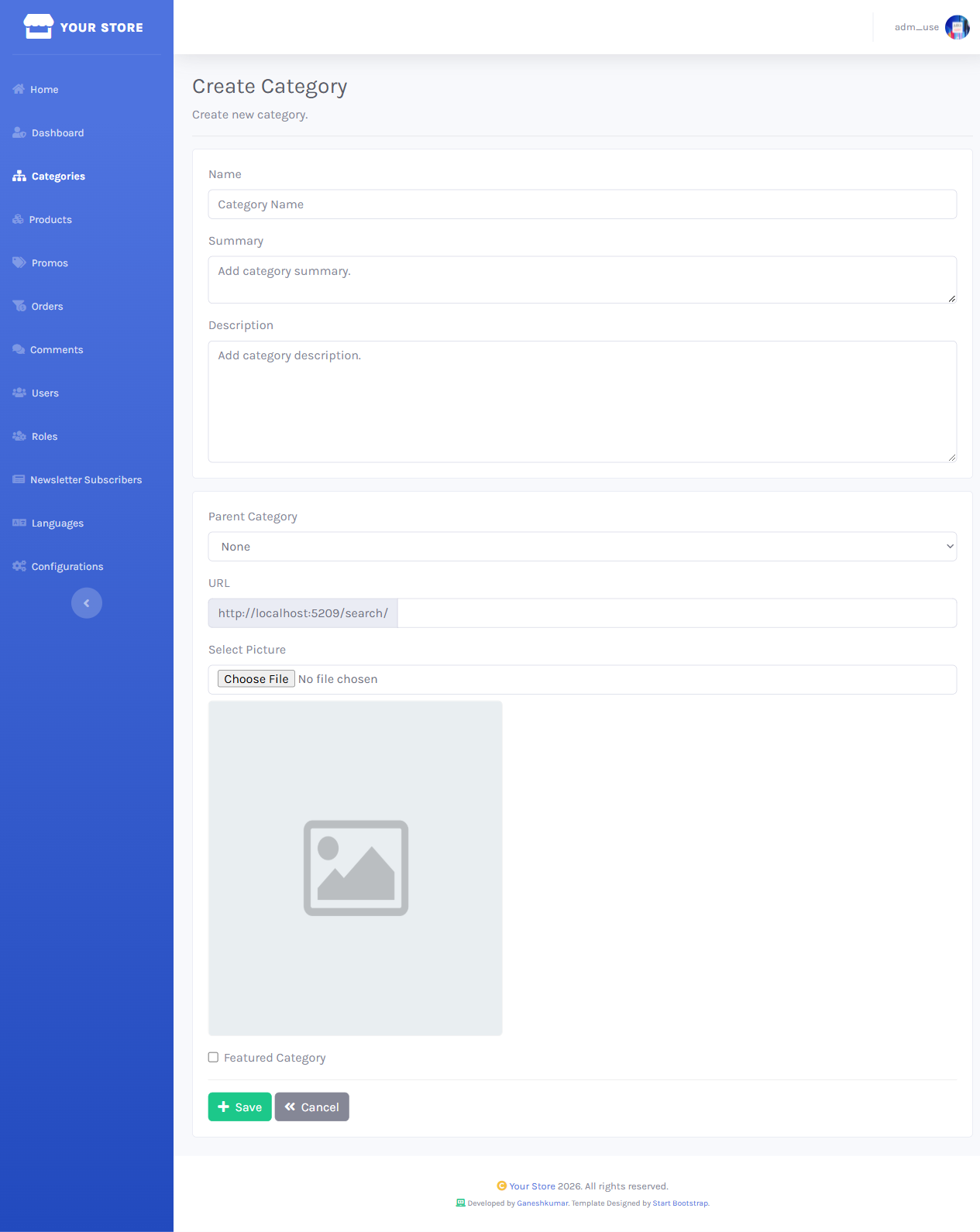Click the Your Store logo icon
Viewport: 980px width, 1232px height.
click(38, 27)
